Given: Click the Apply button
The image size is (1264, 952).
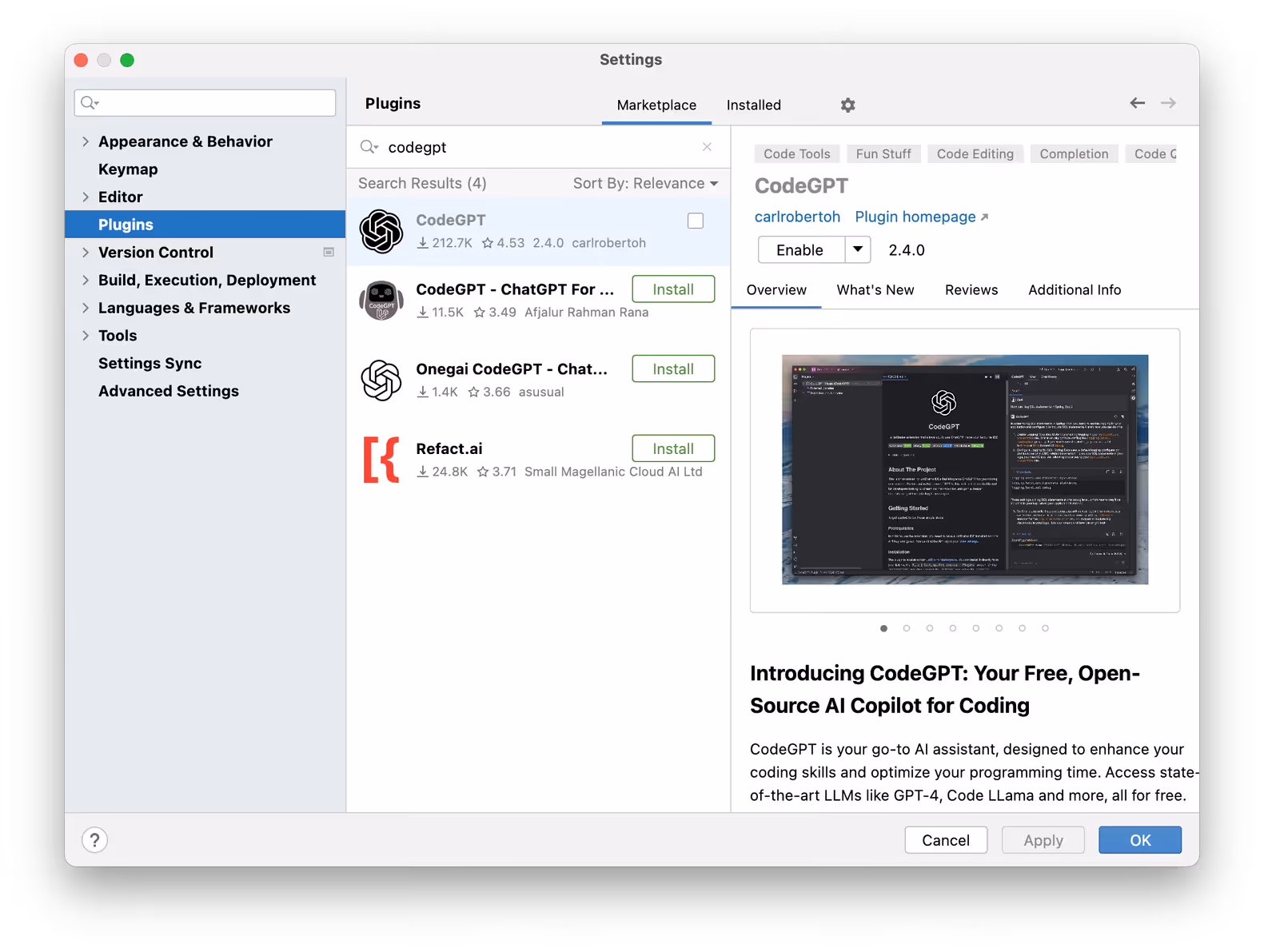Looking at the screenshot, I should pyautogui.click(x=1043, y=840).
